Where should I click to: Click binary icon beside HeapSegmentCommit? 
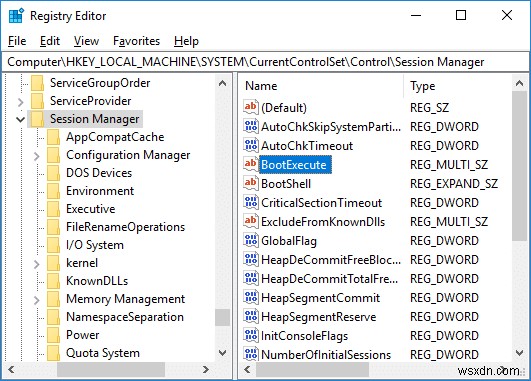point(251,297)
